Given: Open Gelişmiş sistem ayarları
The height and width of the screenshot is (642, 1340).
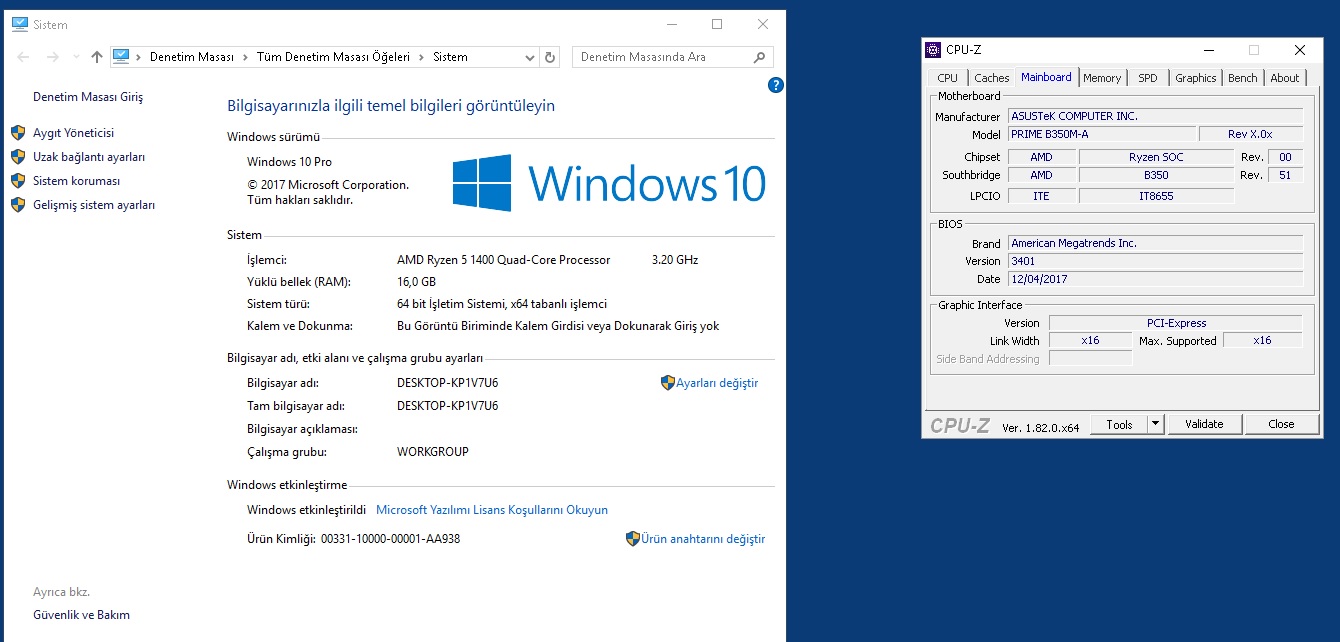Looking at the screenshot, I should coord(93,205).
